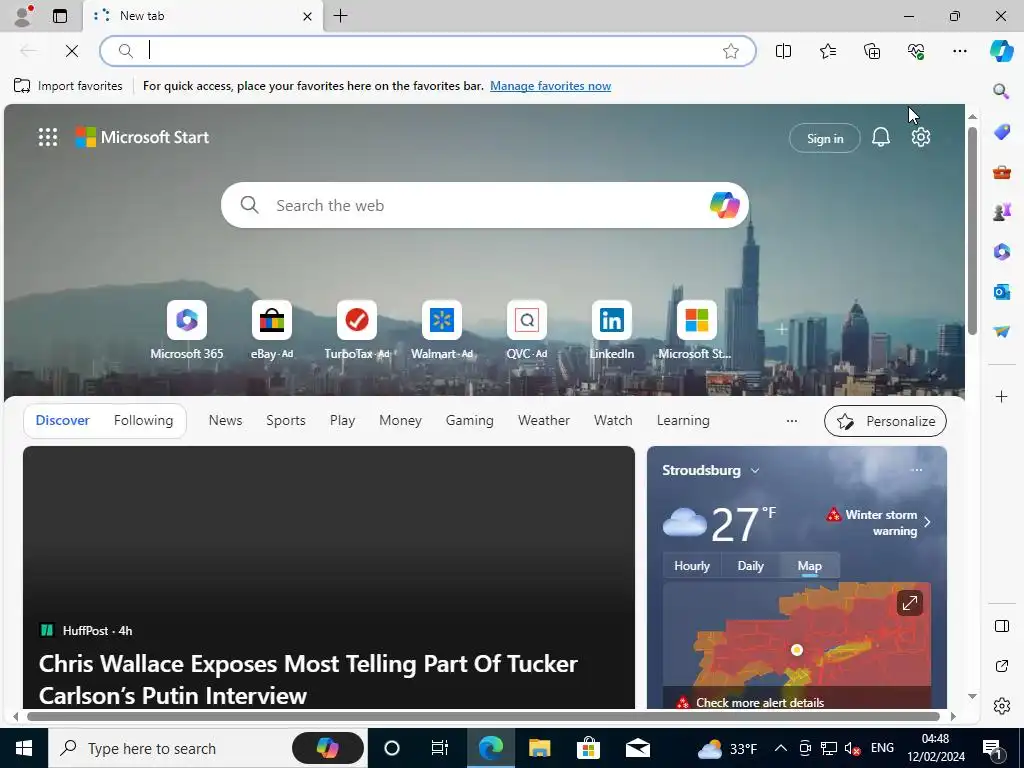1024x768 pixels.
Task: Open weather card more options menu
Action: pyautogui.click(x=916, y=470)
